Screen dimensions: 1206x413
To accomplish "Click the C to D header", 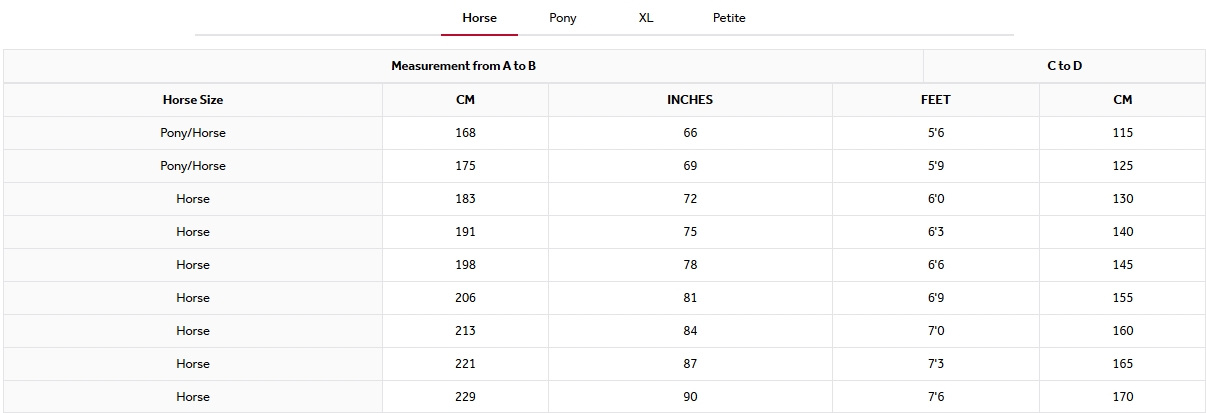I will (x=1064, y=66).
